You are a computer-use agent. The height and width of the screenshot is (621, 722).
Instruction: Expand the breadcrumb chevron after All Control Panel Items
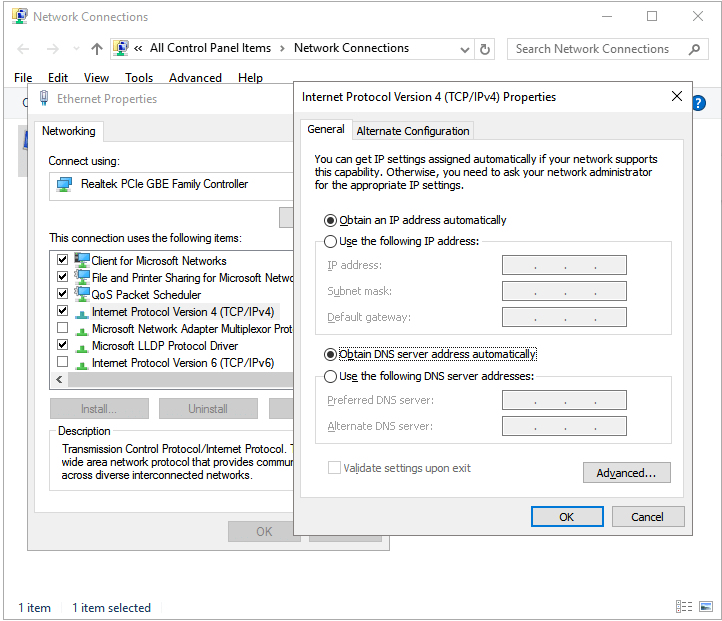283,48
